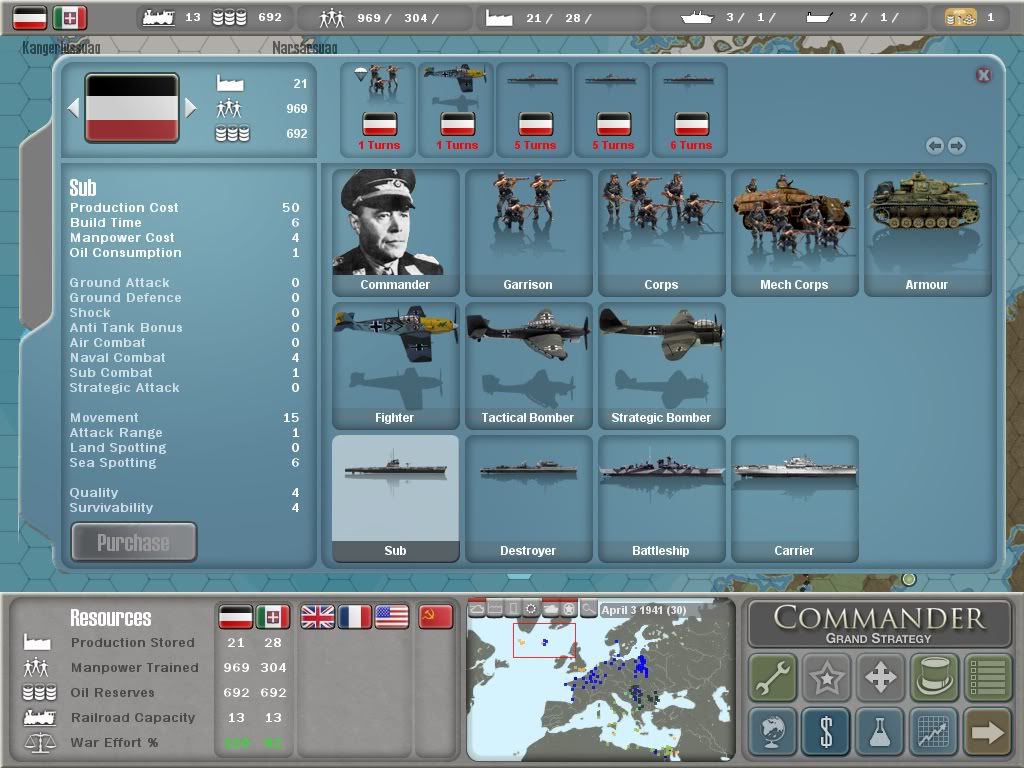Screen dimensions: 1024x768
Task: Click the end turn arrow button
Action: 987,731
